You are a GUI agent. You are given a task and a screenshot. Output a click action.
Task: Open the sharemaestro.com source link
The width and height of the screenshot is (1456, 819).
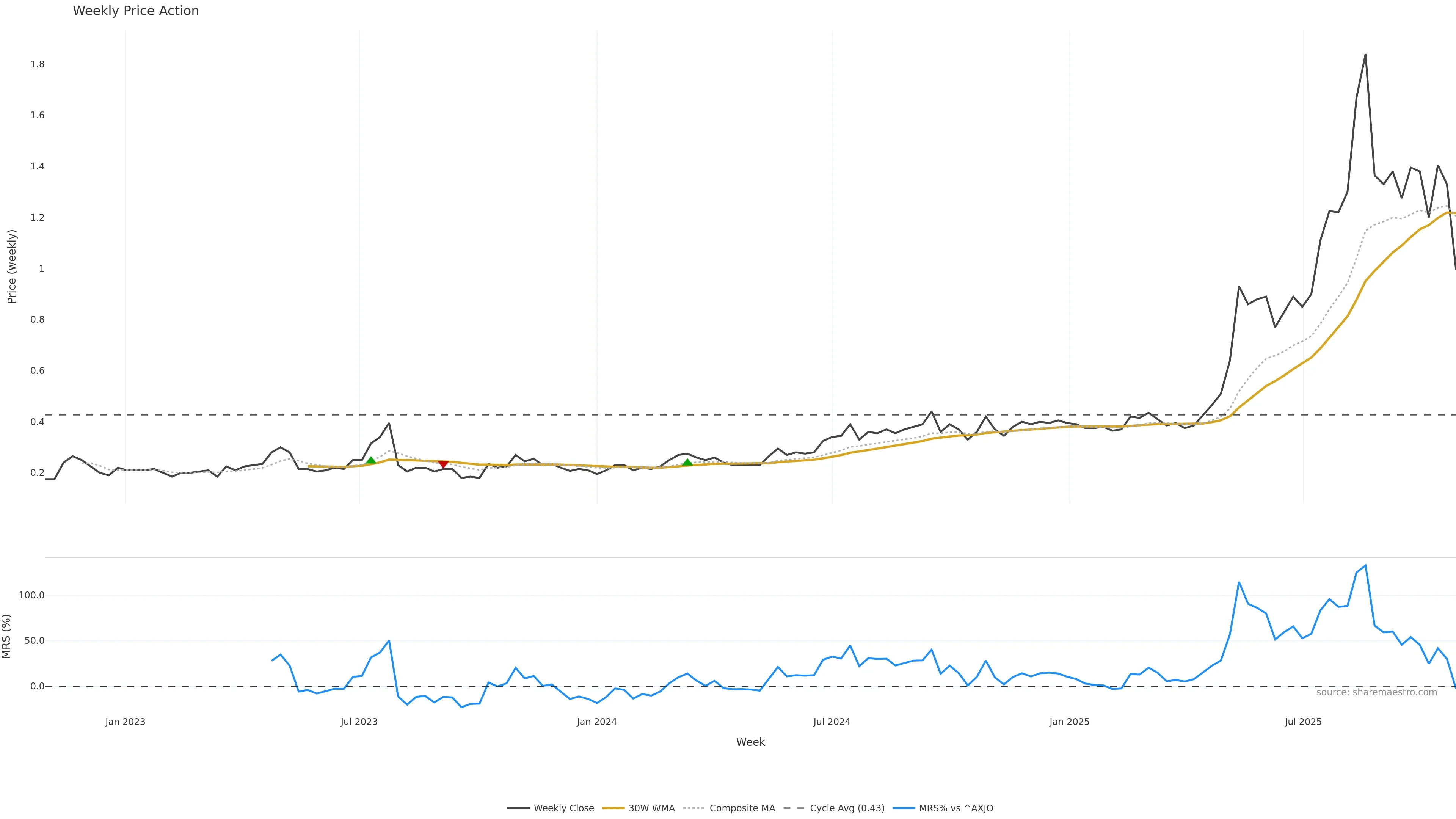(1376, 692)
